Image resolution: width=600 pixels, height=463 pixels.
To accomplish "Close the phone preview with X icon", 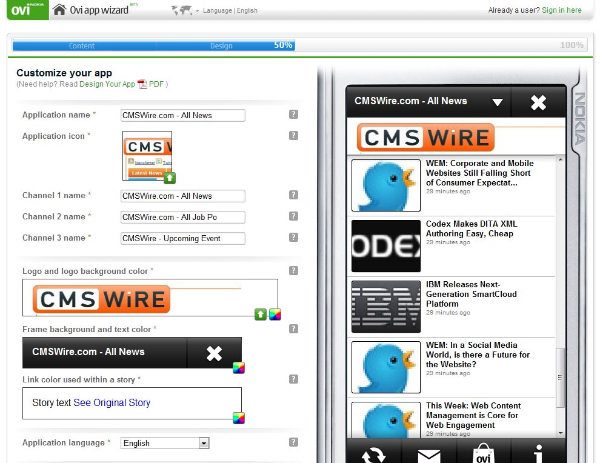I will (x=538, y=102).
